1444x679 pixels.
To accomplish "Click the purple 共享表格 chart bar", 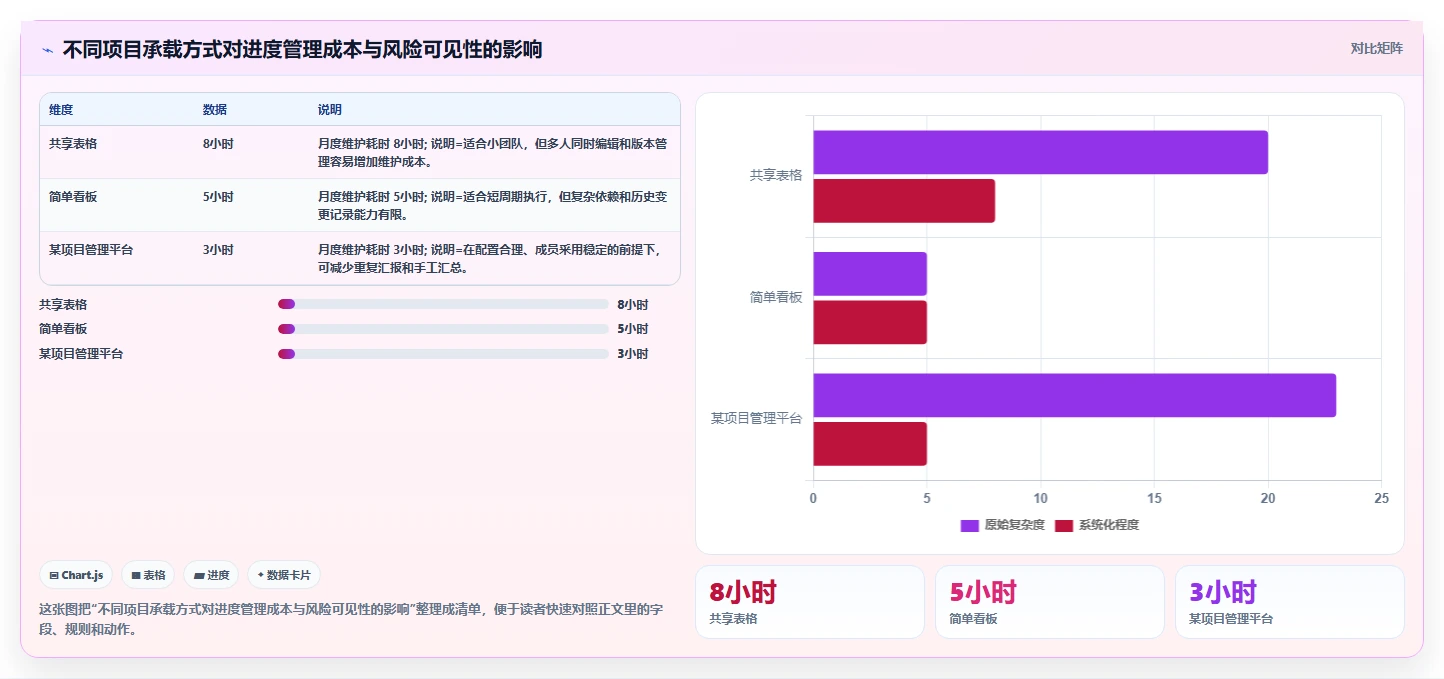I will click(1040, 152).
